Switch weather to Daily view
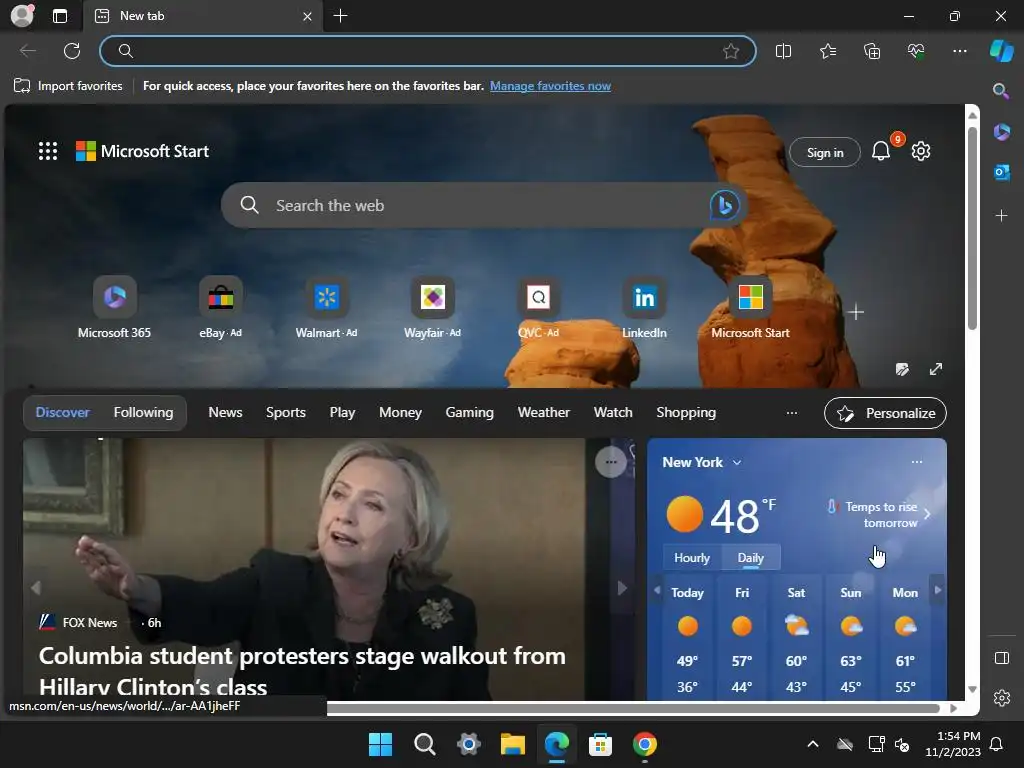 point(750,558)
